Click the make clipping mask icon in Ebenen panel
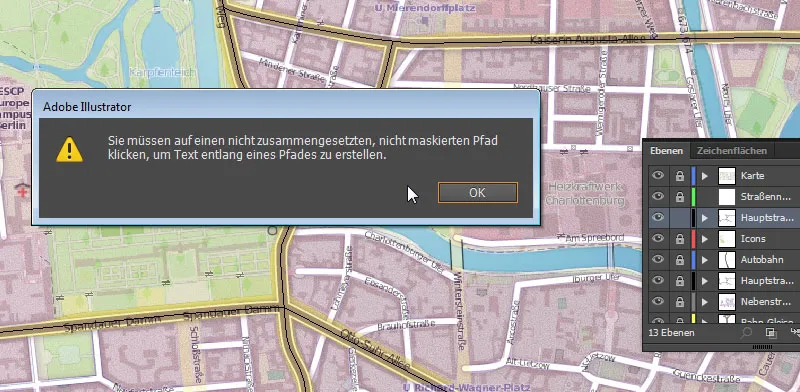This screenshot has width=800, height=392. coord(771,333)
